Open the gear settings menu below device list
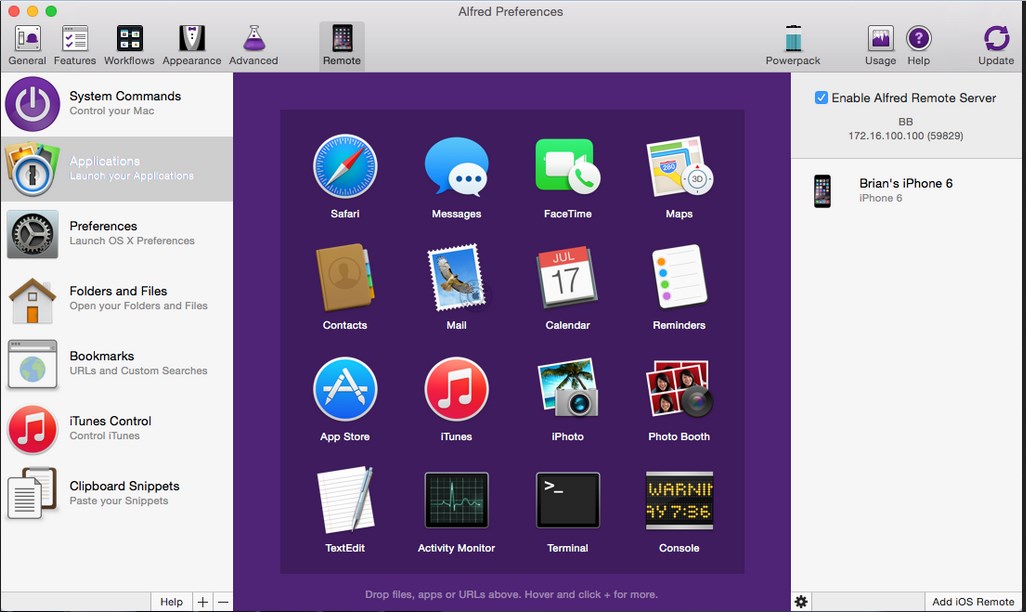 click(801, 601)
